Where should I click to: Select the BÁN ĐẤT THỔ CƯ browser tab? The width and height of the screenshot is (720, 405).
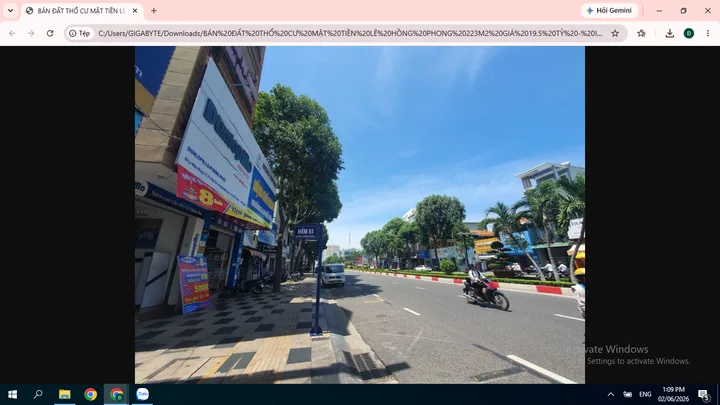(x=82, y=11)
